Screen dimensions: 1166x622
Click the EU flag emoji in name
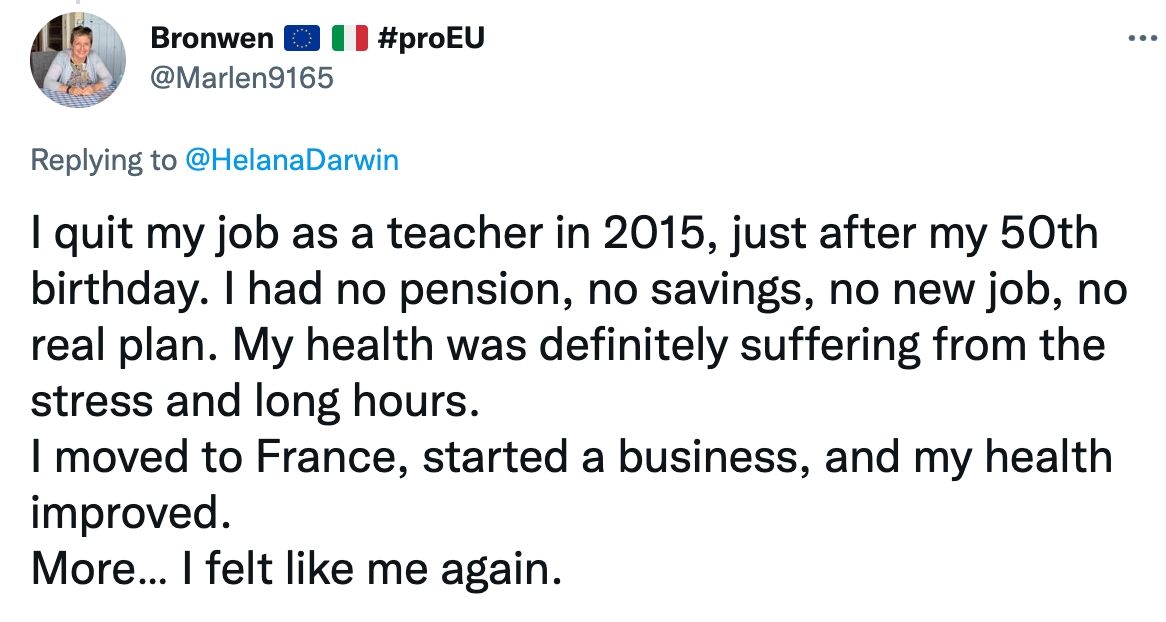coord(300,39)
